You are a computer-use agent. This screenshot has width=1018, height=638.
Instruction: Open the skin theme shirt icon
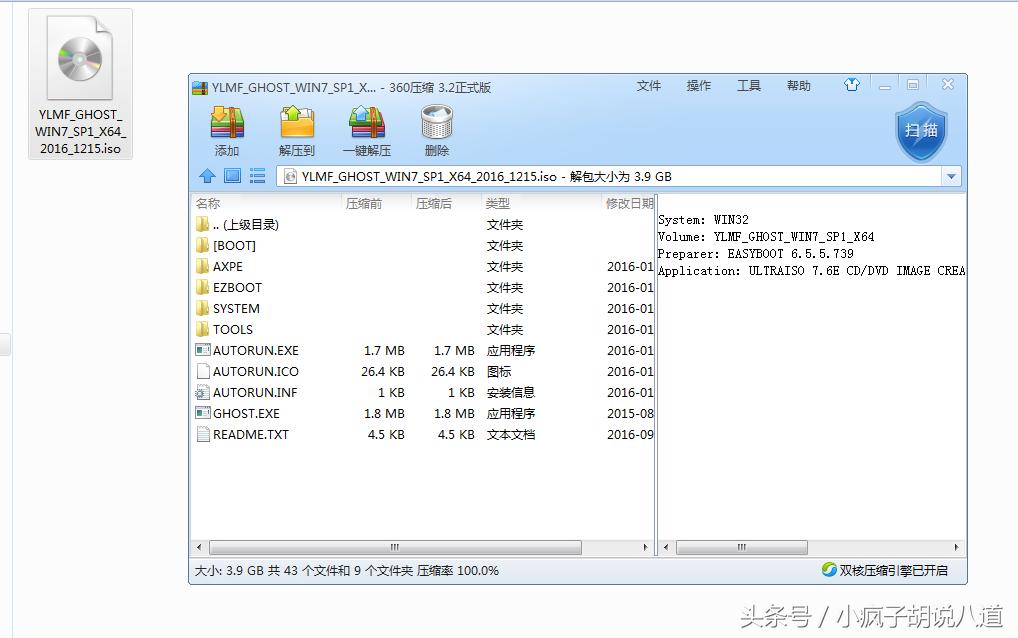tap(851, 86)
